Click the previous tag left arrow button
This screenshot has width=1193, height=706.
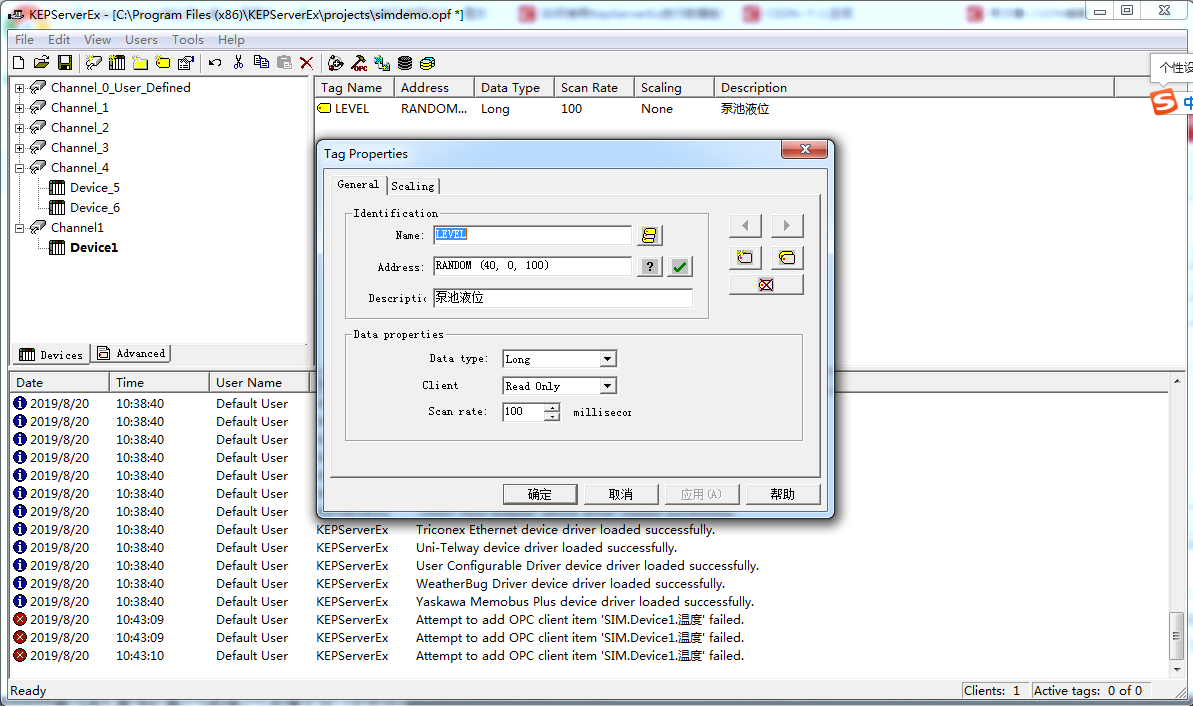[745, 225]
